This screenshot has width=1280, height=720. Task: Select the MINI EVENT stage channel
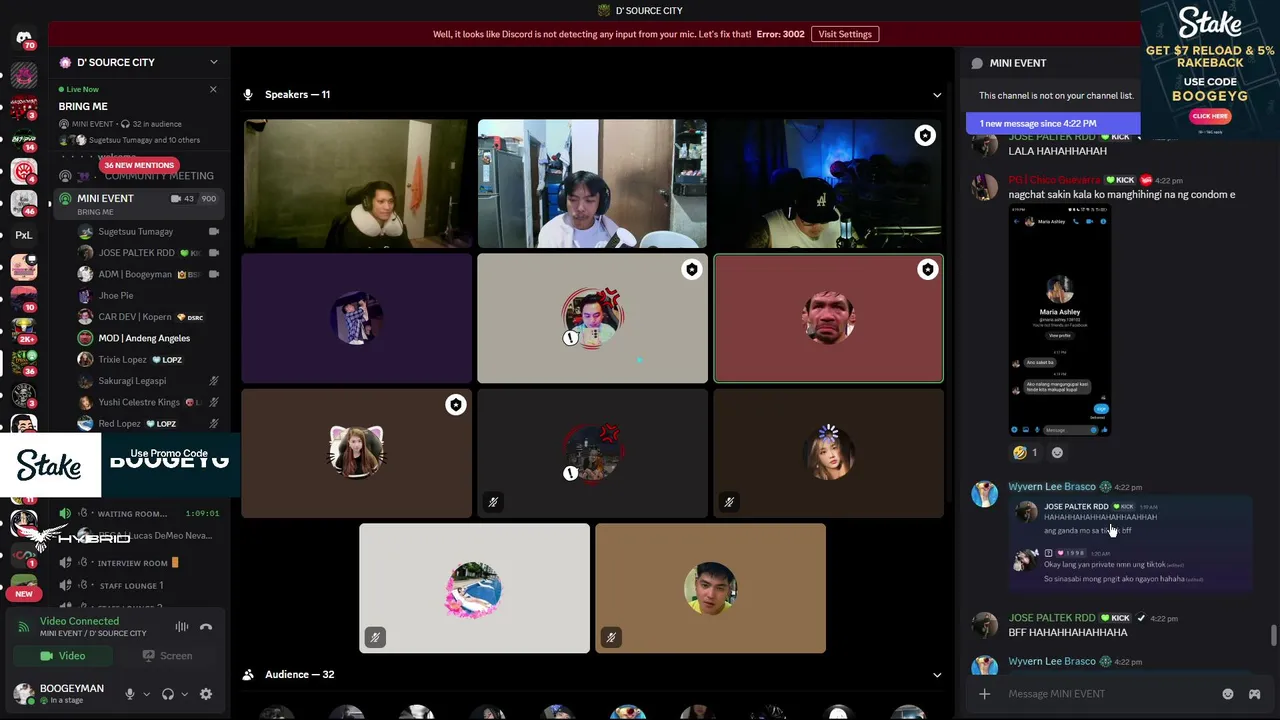tap(139, 204)
